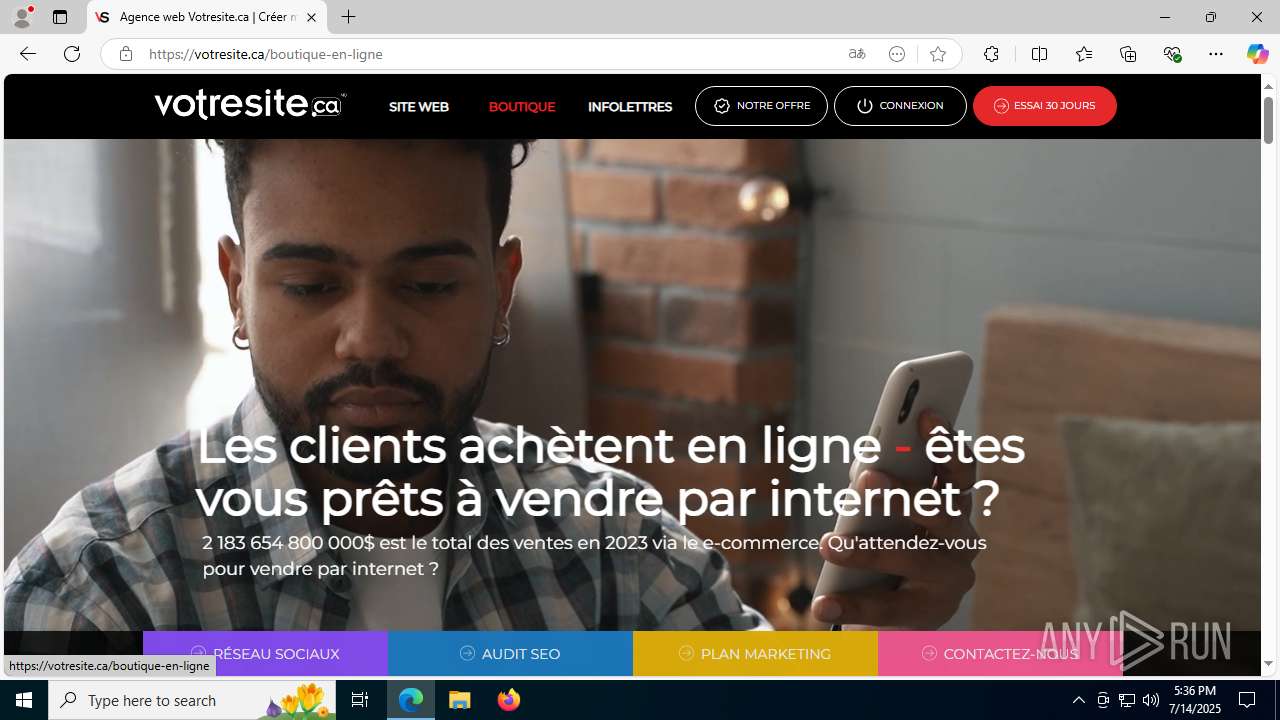Click the CONNEXION button

(x=900, y=106)
